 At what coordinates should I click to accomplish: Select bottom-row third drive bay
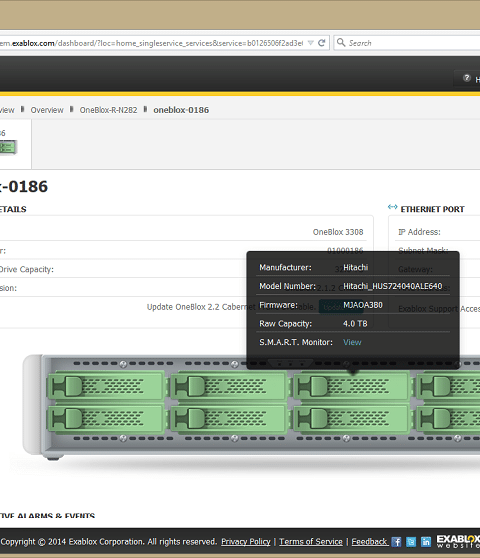tap(352, 418)
